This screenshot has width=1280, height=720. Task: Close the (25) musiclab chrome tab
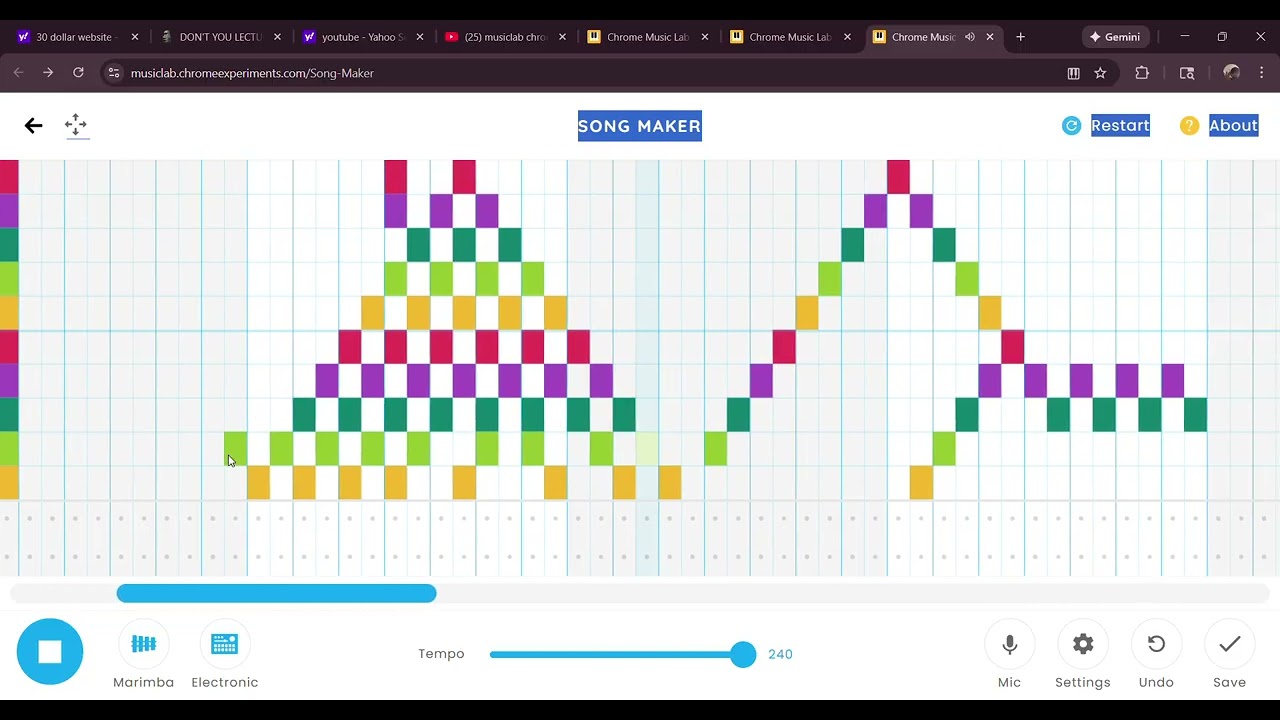562,37
